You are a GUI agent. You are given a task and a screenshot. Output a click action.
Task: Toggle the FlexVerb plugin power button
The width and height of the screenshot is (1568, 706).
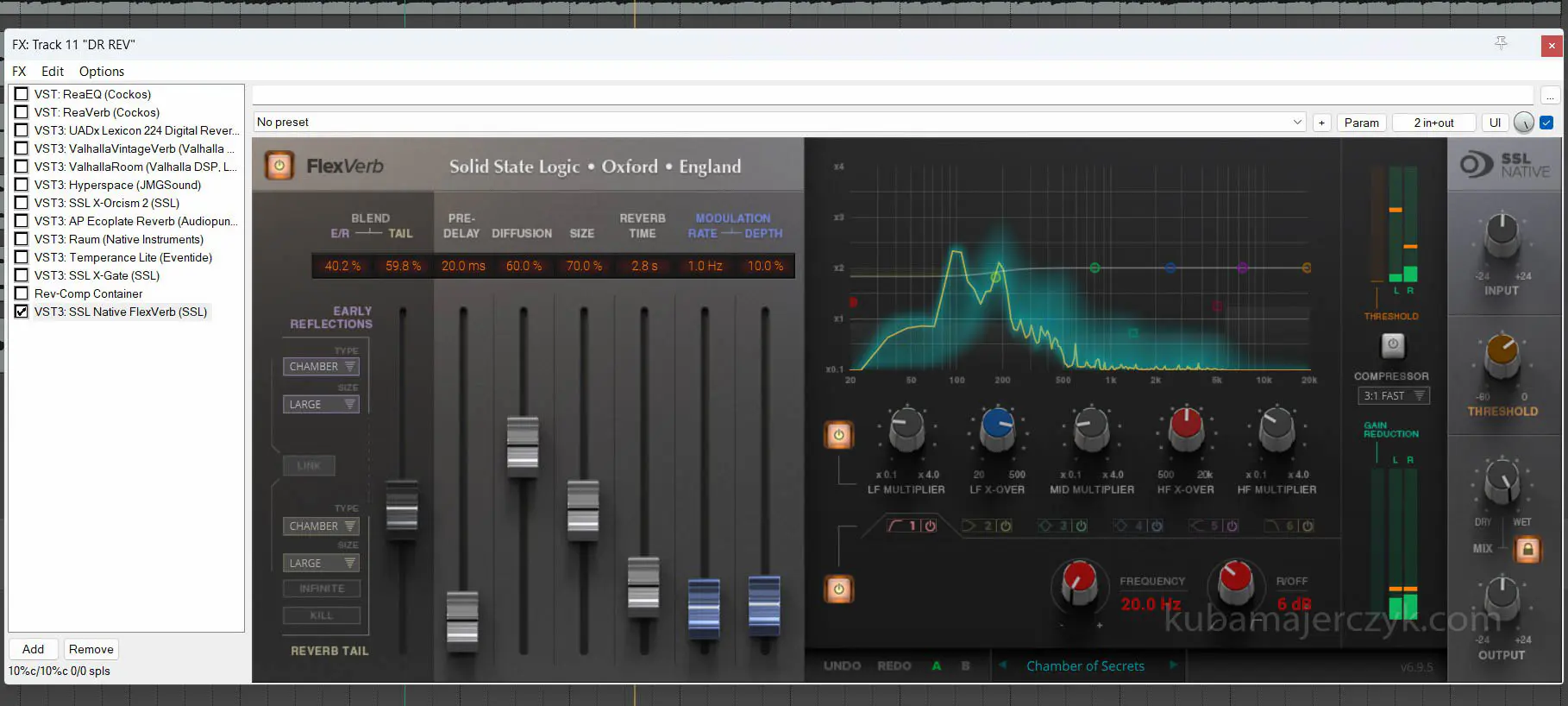point(279,166)
